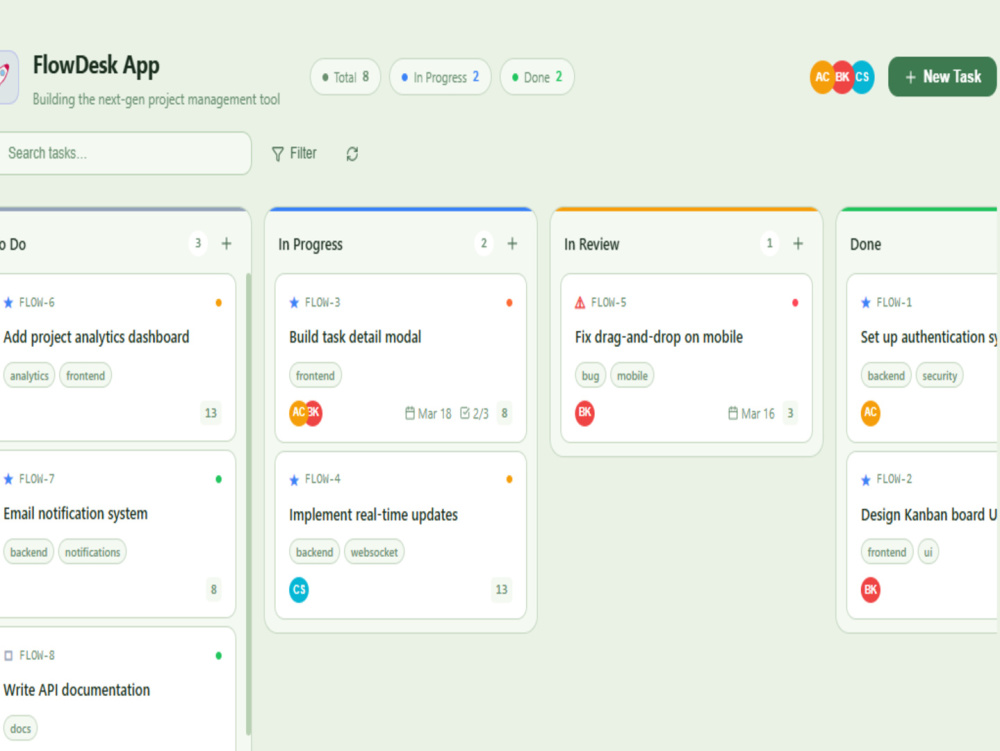The image size is (1000, 751).
Task: Click the AC avatar on FLOW-3 card
Action: point(297,413)
